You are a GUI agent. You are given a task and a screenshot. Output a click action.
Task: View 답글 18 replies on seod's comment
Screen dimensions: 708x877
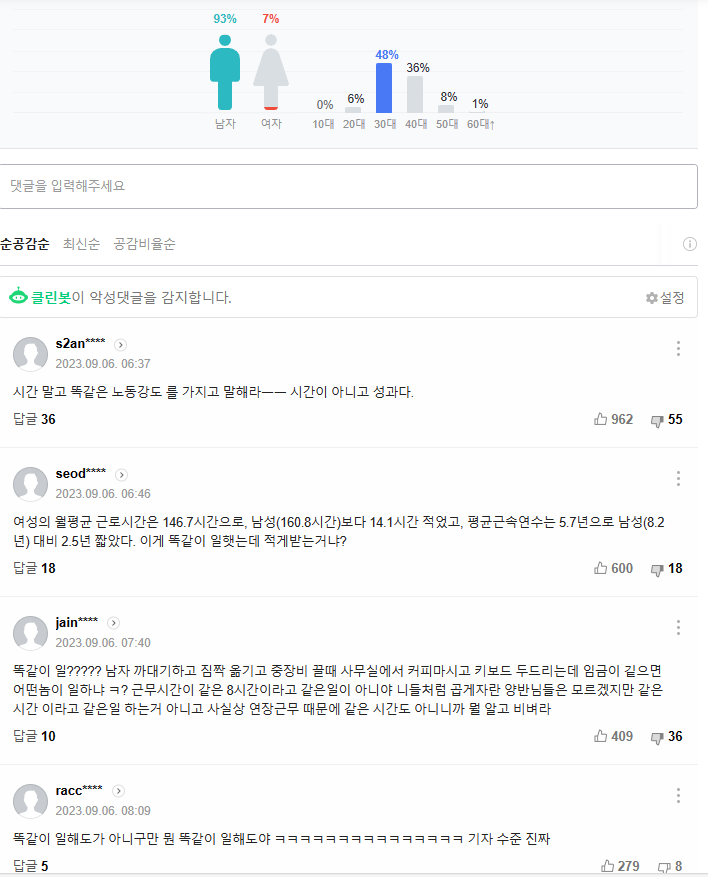34,569
